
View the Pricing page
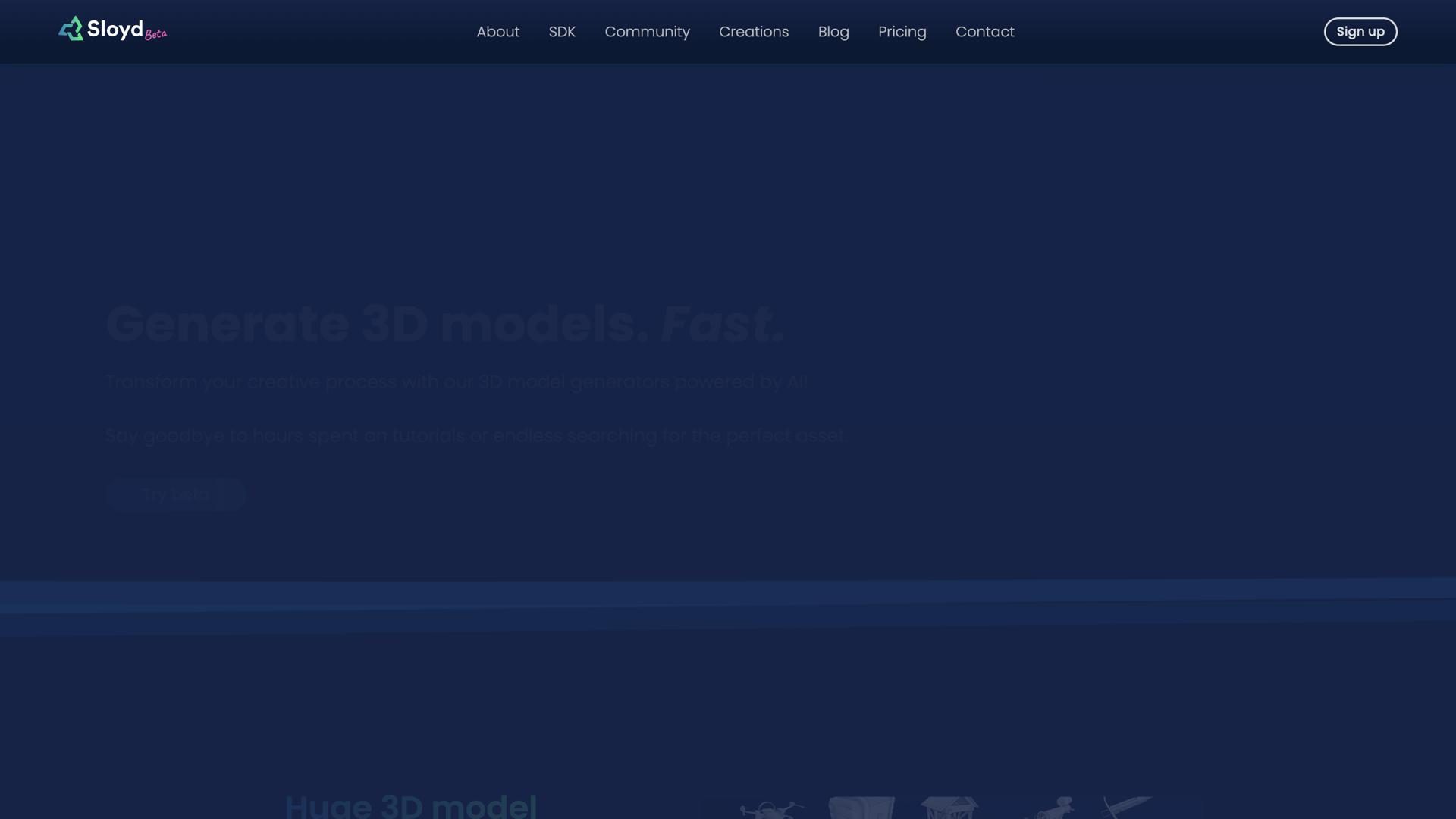pyautogui.click(x=902, y=32)
